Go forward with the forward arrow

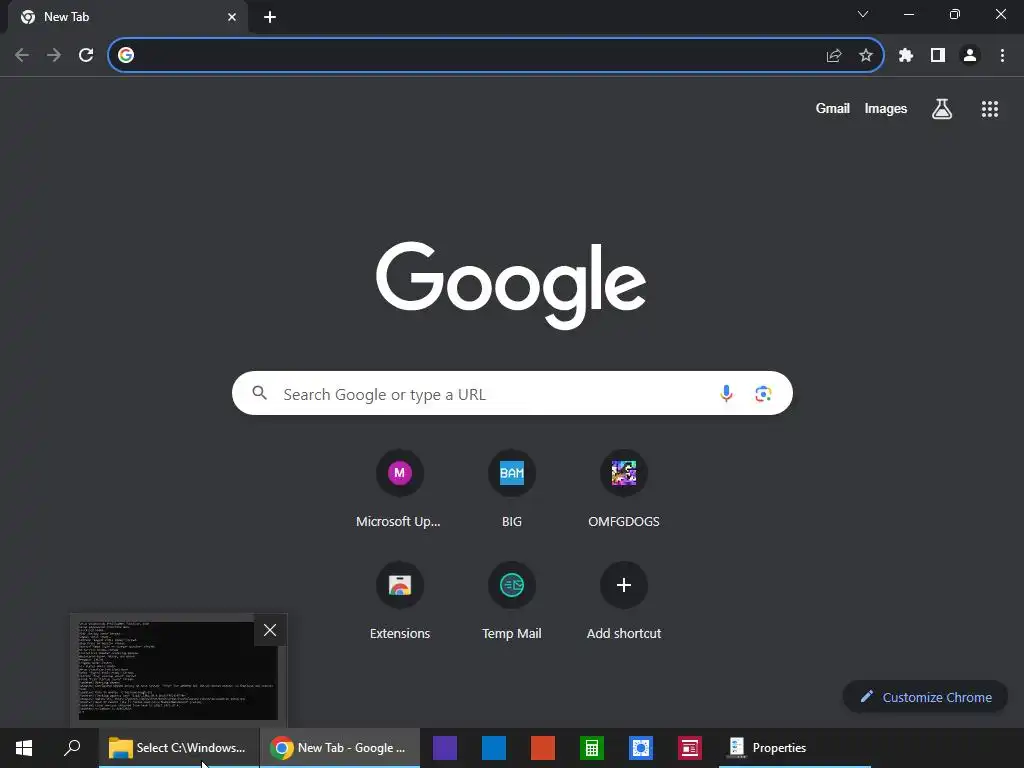point(54,56)
